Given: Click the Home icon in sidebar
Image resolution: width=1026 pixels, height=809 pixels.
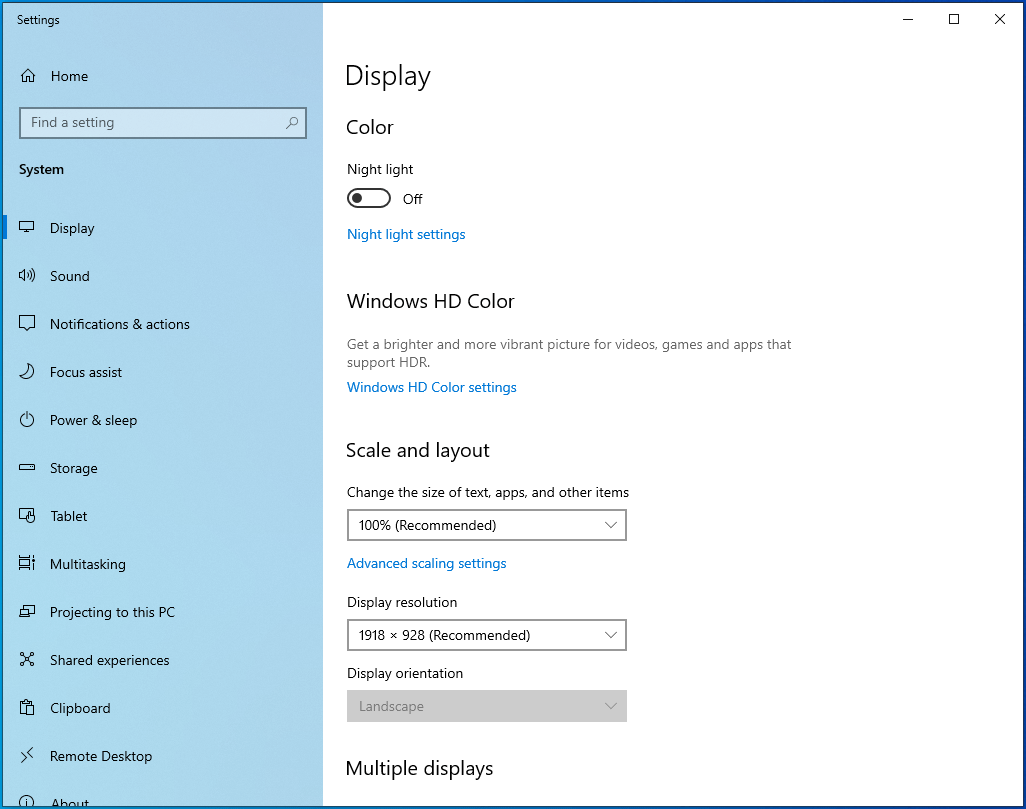Looking at the screenshot, I should (x=28, y=76).
